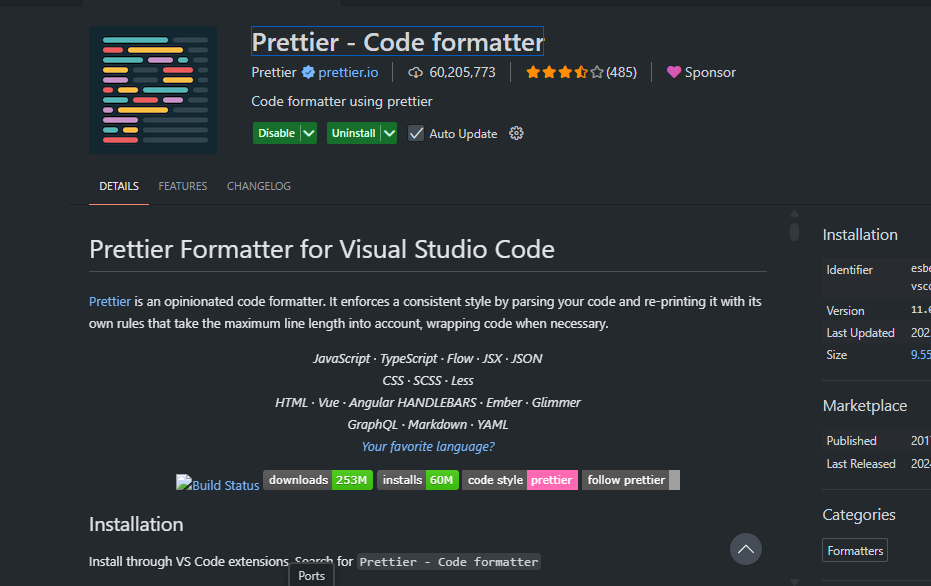Image resolution: width=931 pixels, height=586 pixels.
Task: Select the Formatters category tag
Action: [855, 550]
